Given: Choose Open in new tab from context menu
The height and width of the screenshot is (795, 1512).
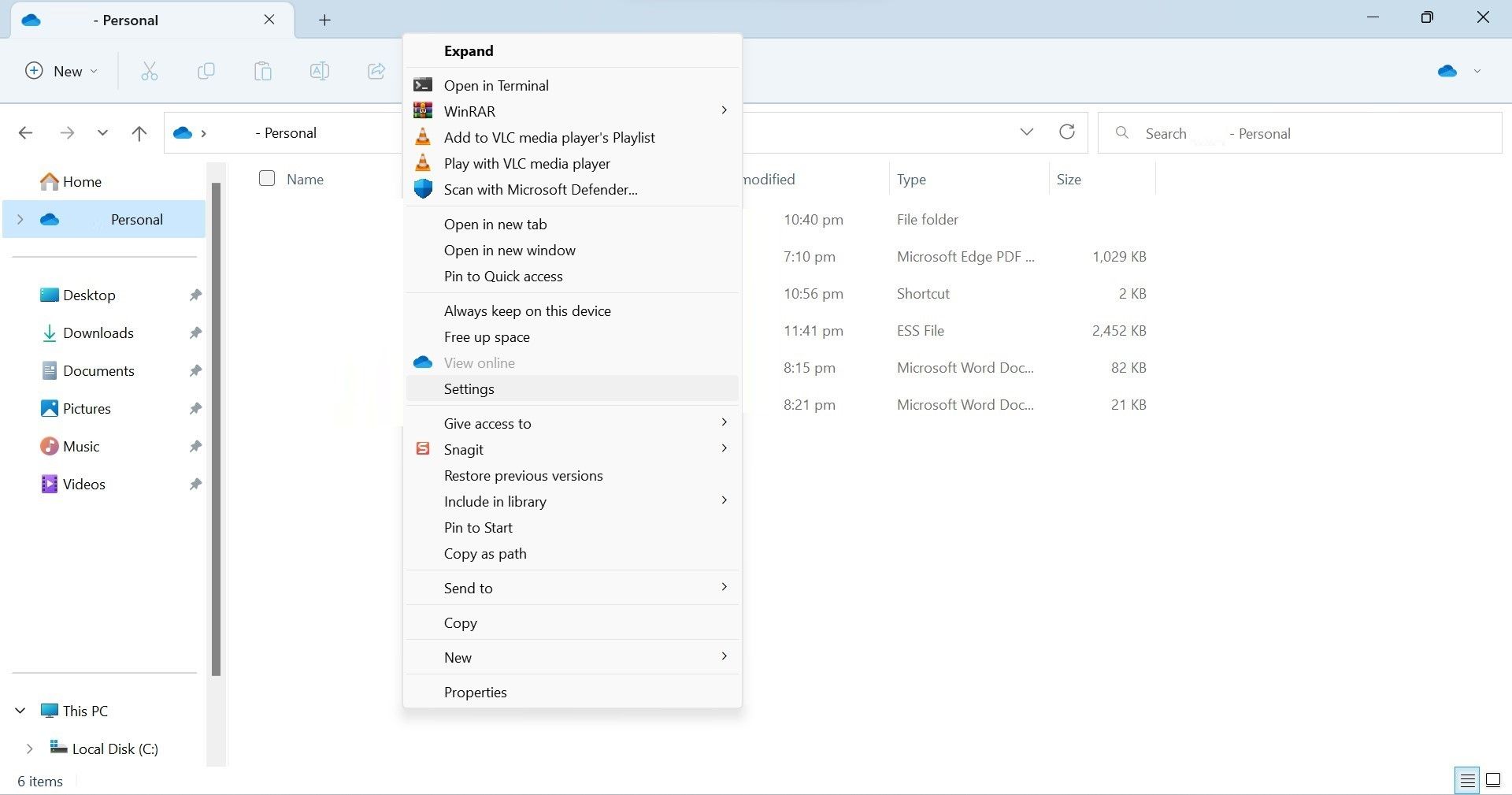Looking at the screenshot, I should [495, 224].
